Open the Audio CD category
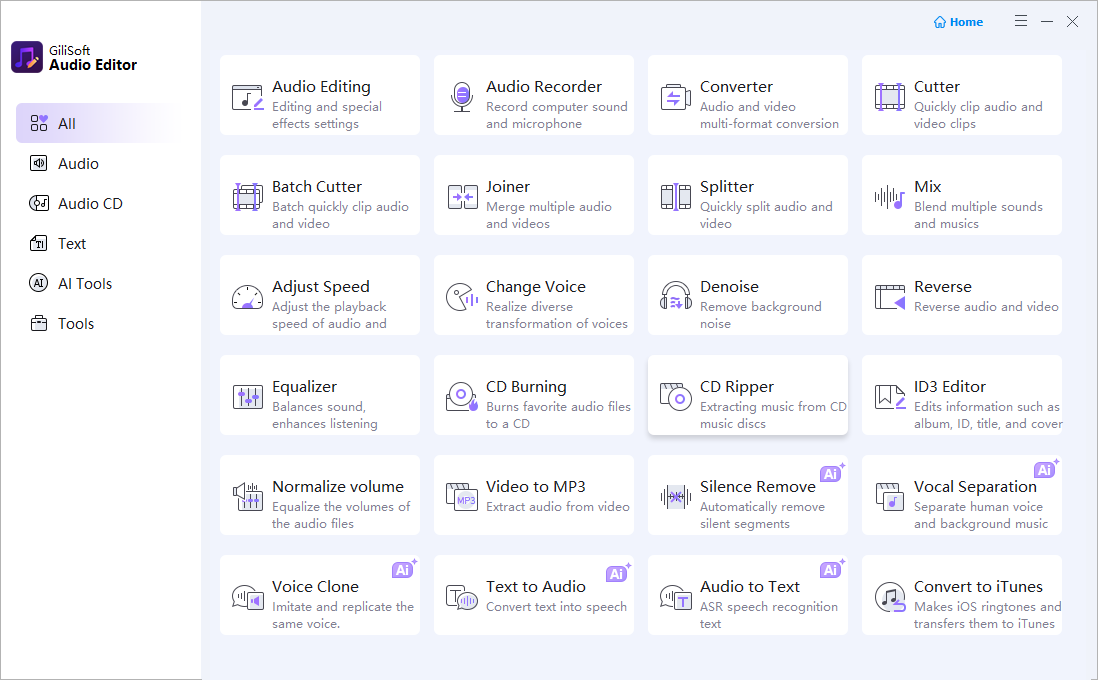Screen dimensions: 1098x680 [x=97, y=203]
